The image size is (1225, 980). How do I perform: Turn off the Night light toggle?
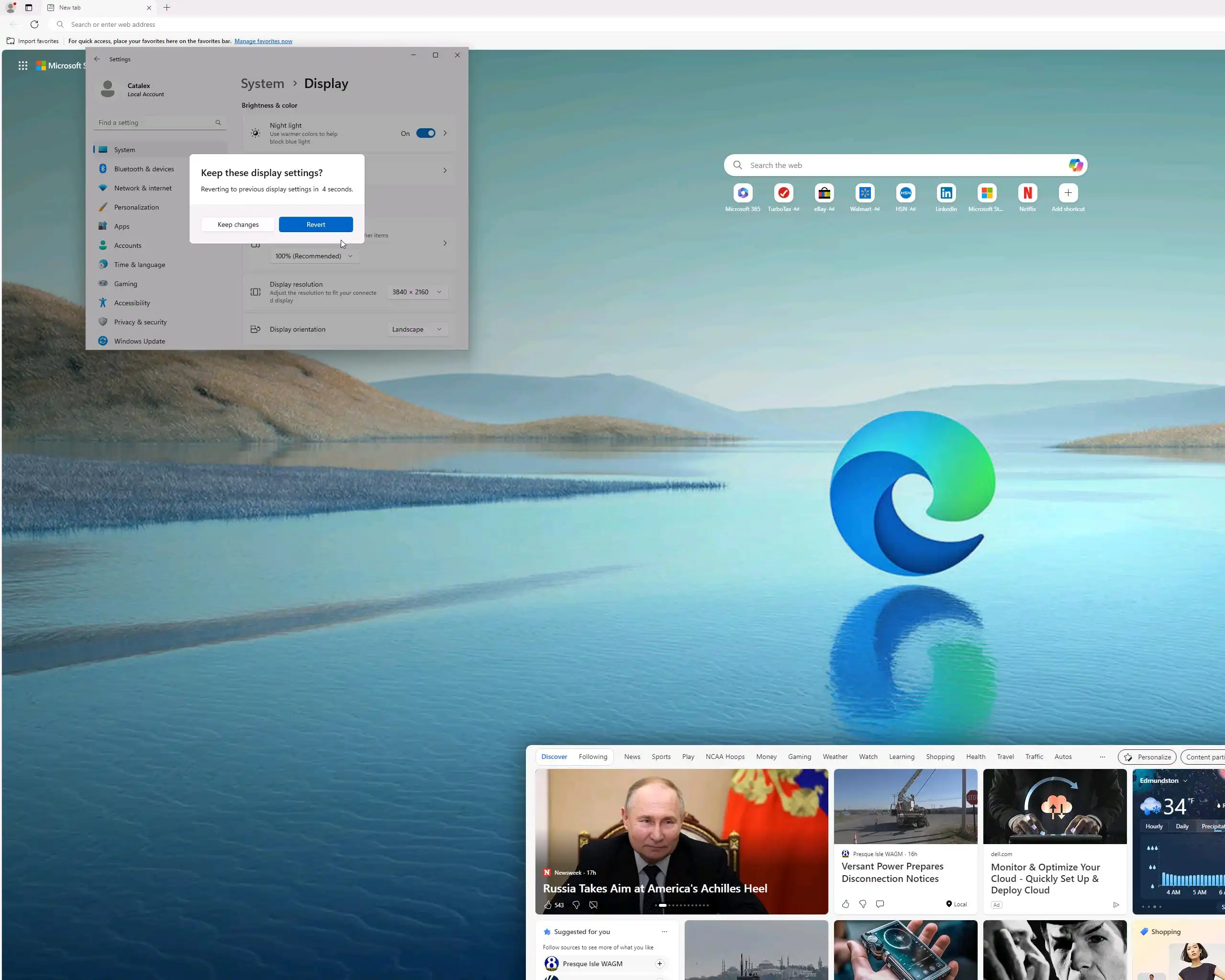point(425,134)
